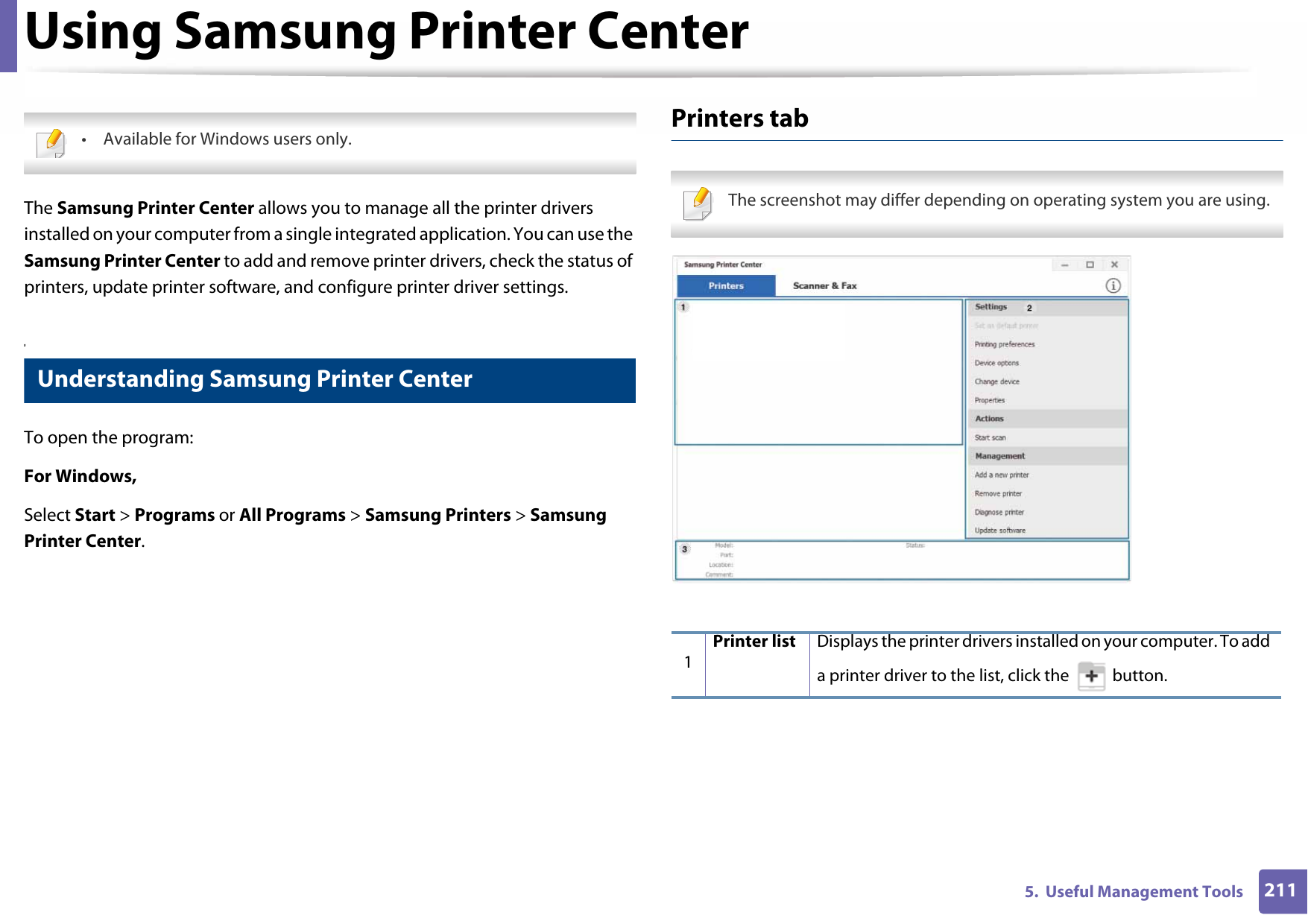Select Set as default printer option

tap(1005, 326)
